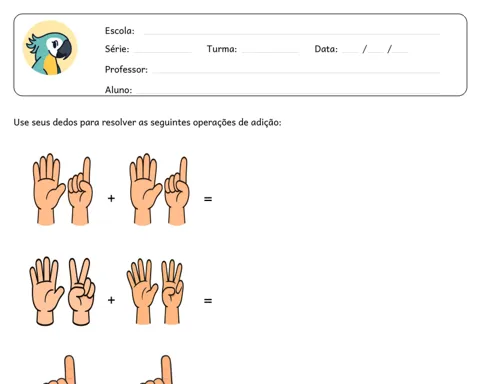The height and width of the screenshot is (384, 480).
Task: Click the Escola blank line
Action: [x=292, y=33]
